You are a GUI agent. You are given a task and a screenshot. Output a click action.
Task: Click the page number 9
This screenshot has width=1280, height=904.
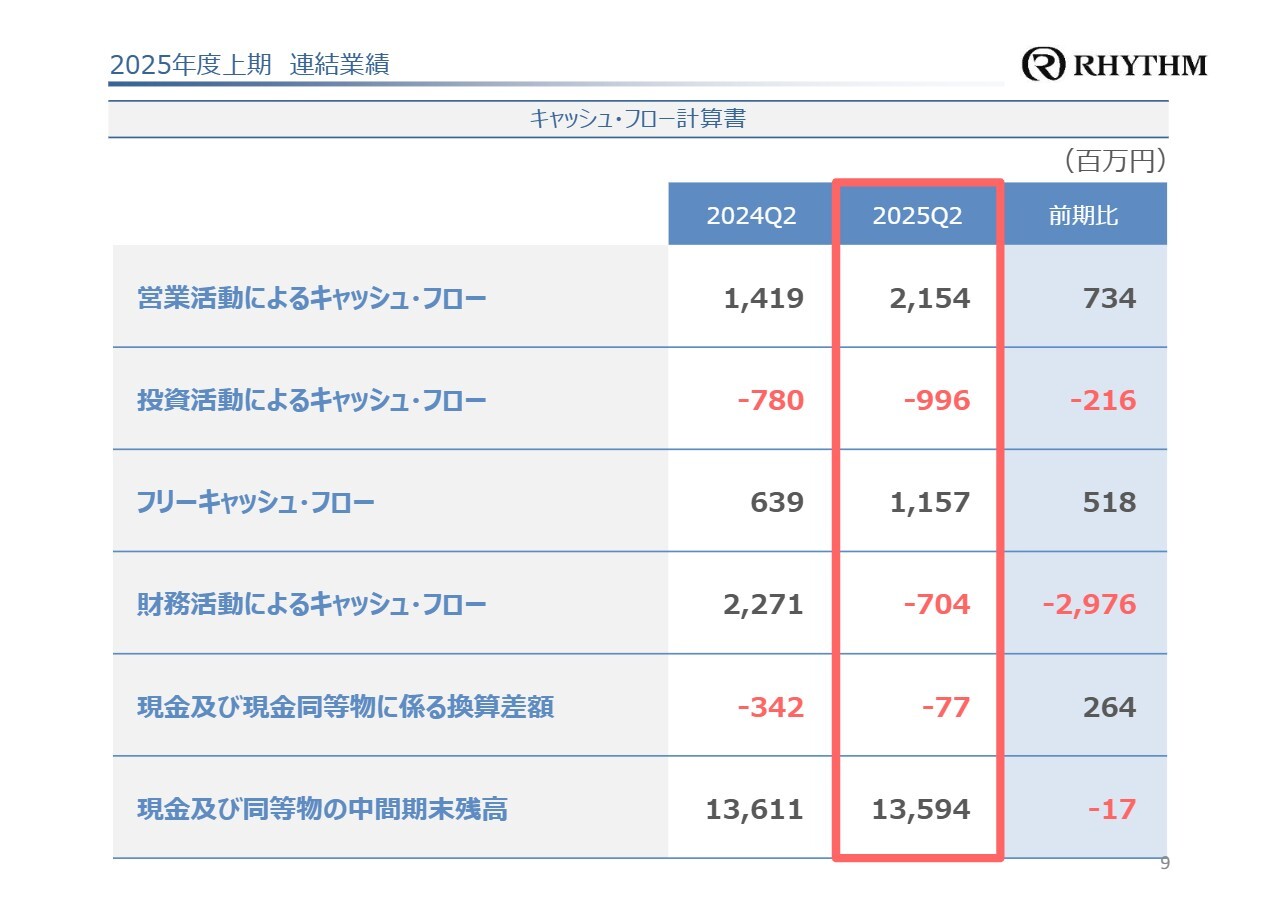[x=1163, y=864]
